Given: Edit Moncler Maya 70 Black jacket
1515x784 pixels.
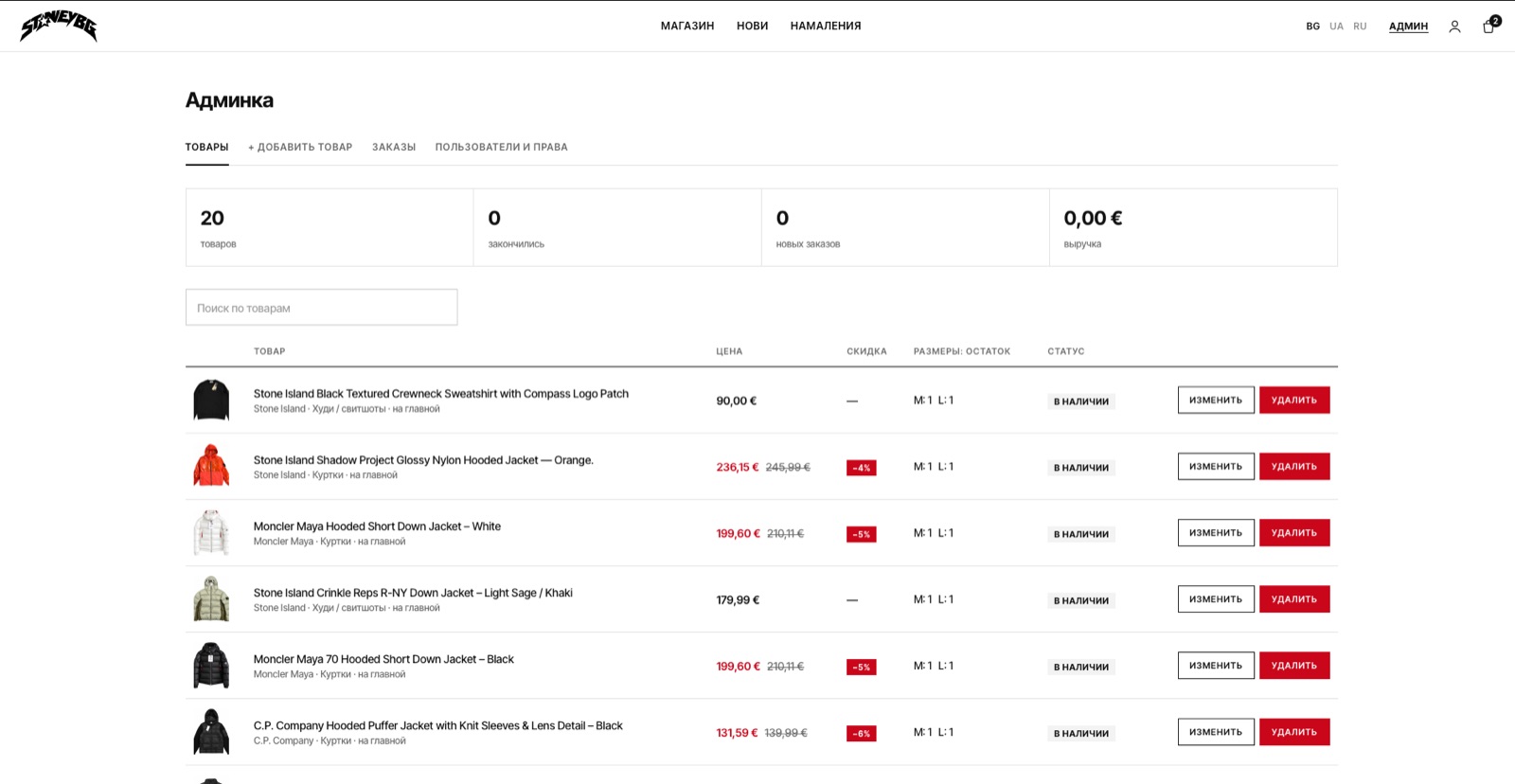Looking at the screenshot, I should pyautogui.click(x=1216, y=665).
